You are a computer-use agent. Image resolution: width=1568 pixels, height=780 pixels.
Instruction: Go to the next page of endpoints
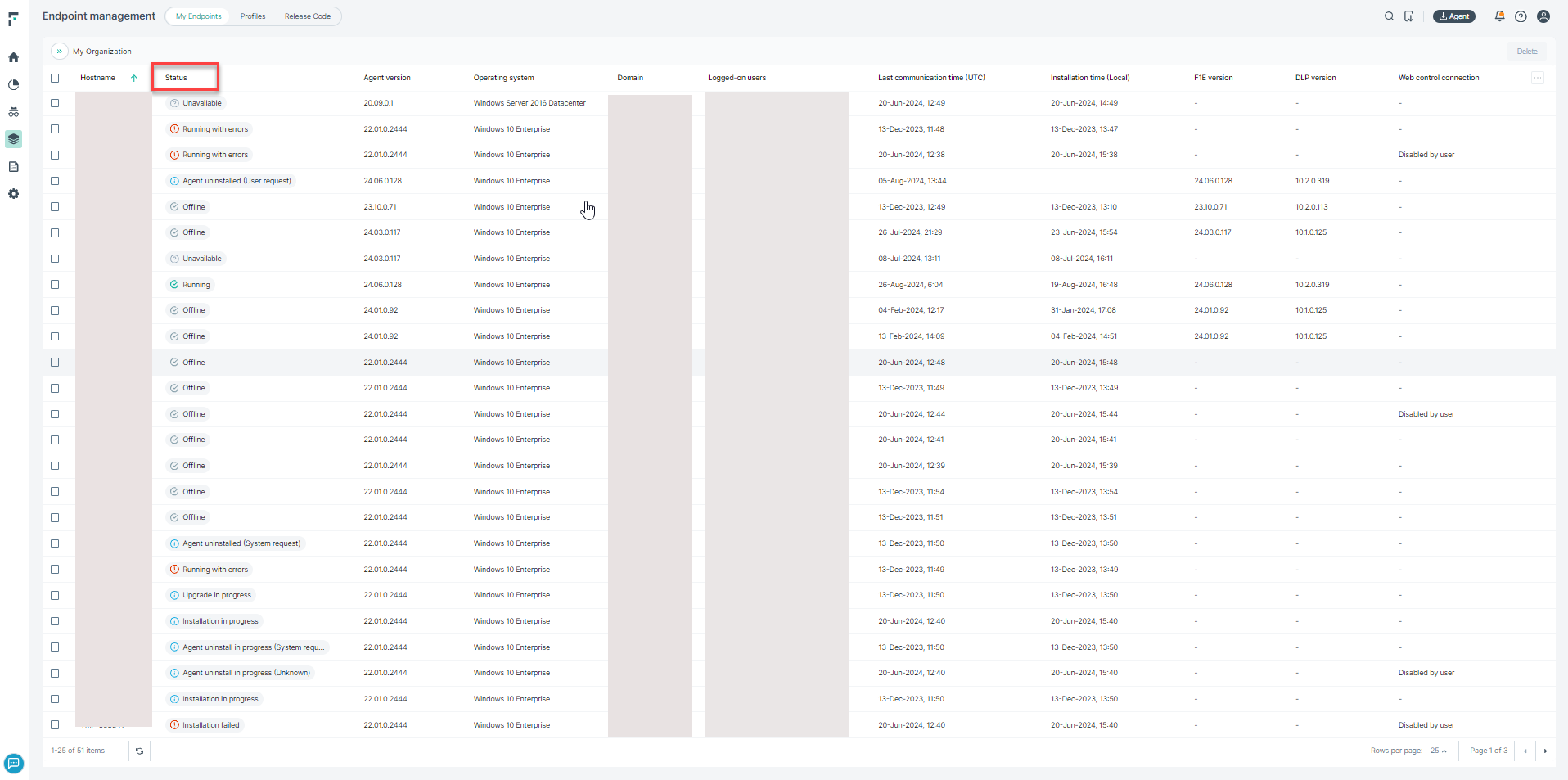1546,751
